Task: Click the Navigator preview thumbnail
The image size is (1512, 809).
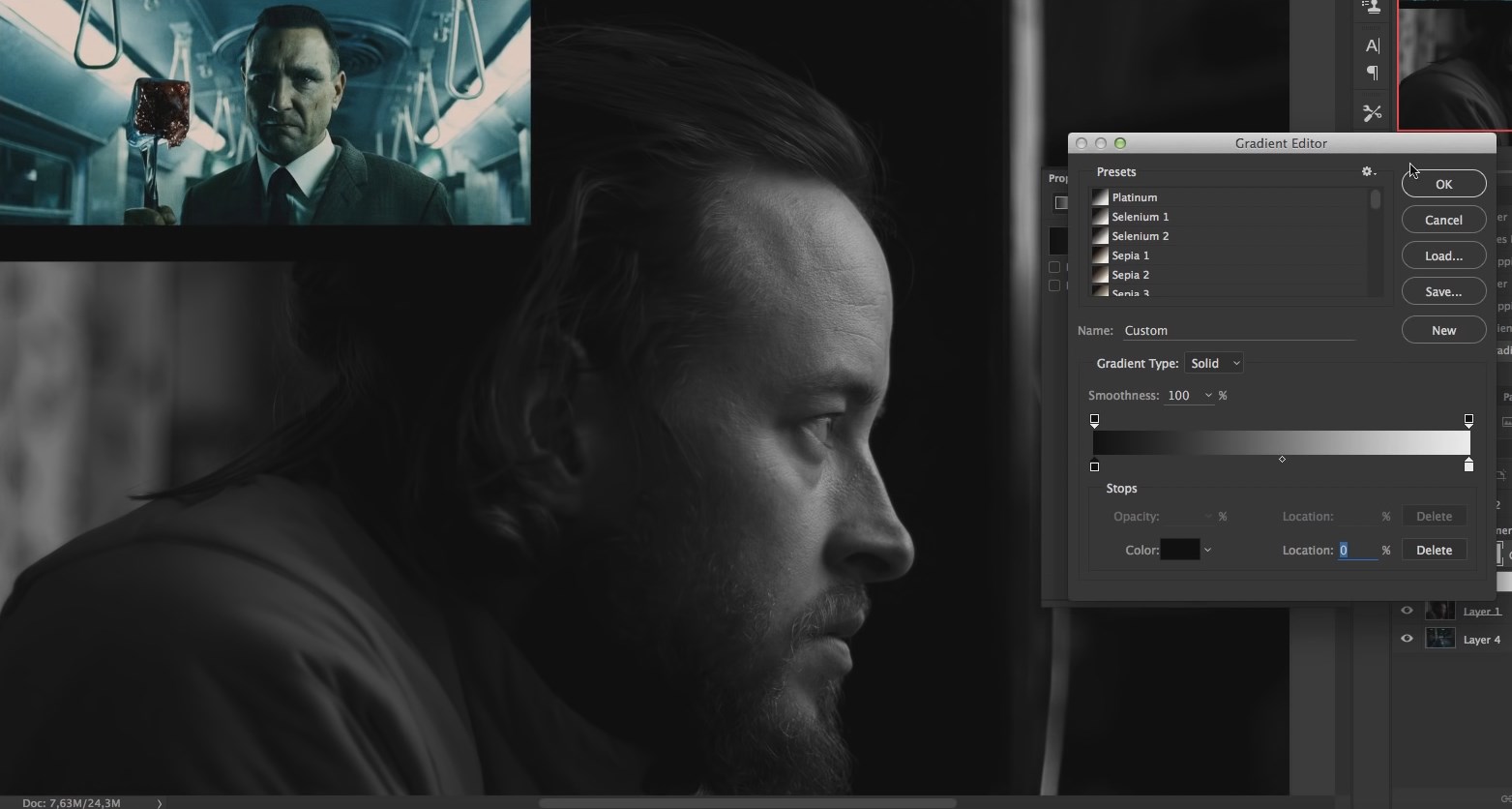Action: [1455, 65]
